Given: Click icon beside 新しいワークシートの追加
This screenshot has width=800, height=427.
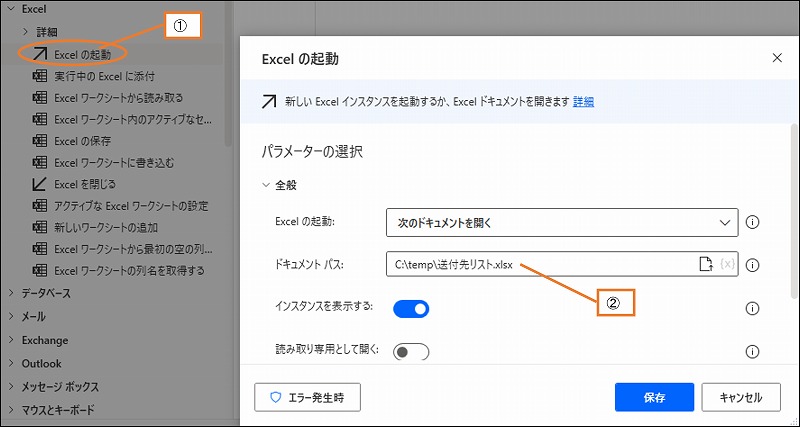Looking at the screenshot, I should click(40, 228).
